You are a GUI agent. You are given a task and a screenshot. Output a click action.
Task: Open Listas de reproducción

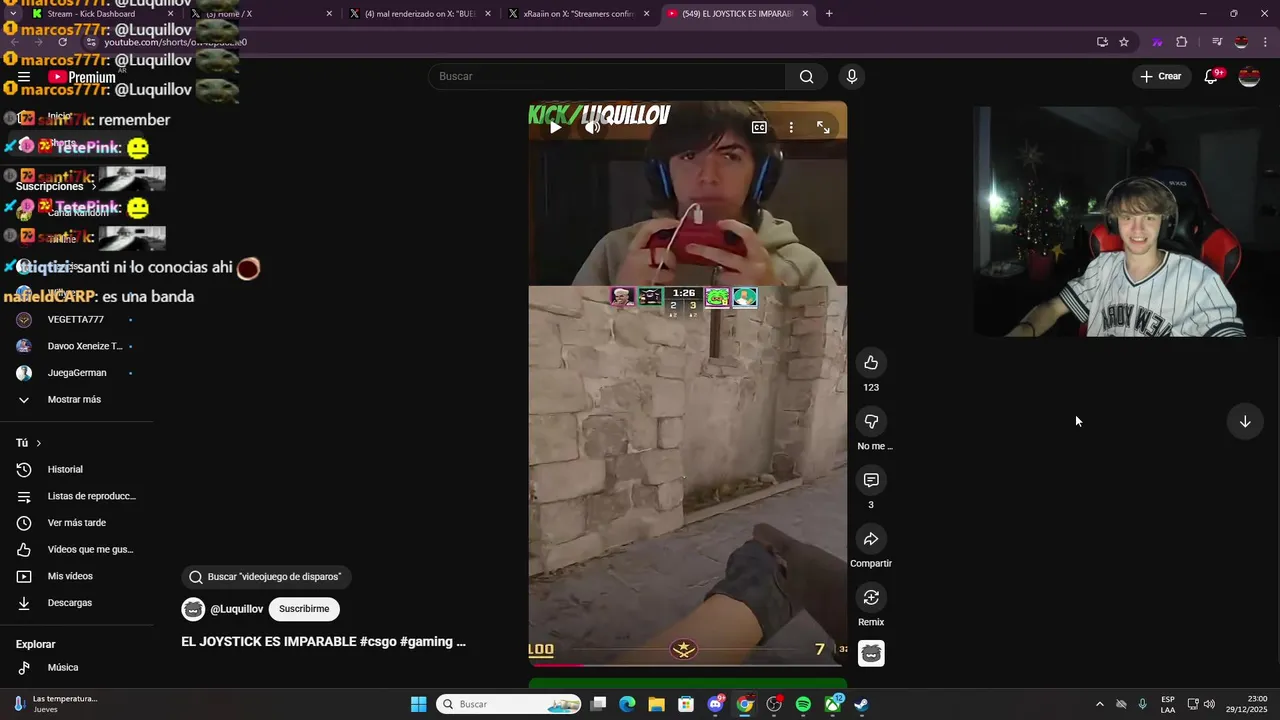pyautogui.click(x=76, y=496)
